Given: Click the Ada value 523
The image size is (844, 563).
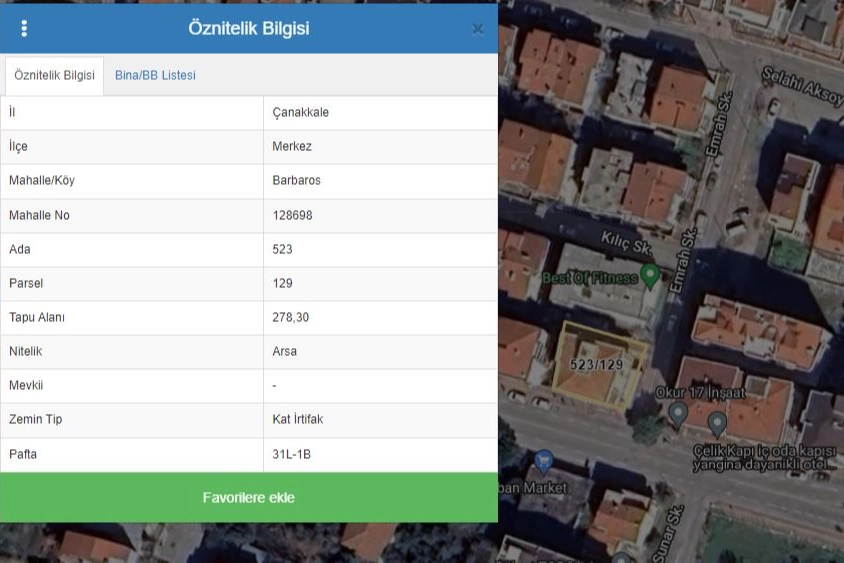Looking at the screenshot, I should pos(282,250).
